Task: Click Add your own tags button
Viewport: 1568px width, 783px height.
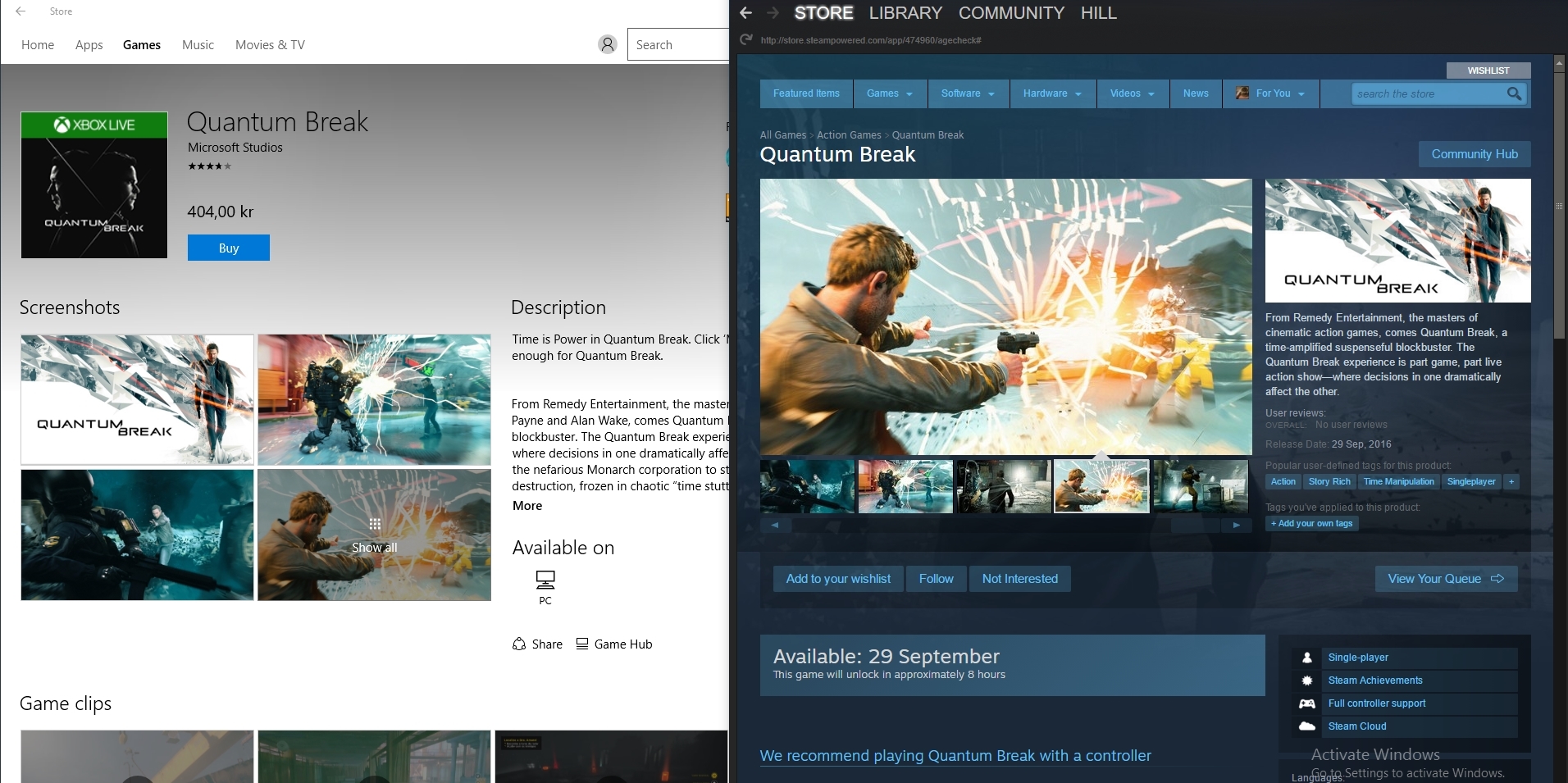Action: click(x=1312, y=524)
